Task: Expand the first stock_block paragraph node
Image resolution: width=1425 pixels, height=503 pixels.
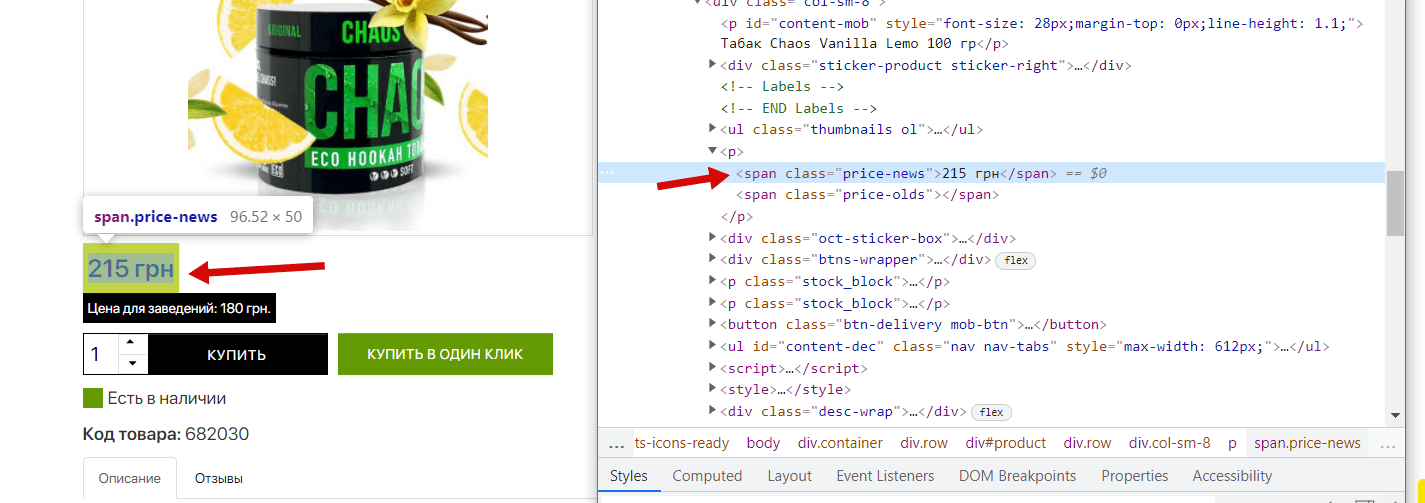Action: [713, 282]
